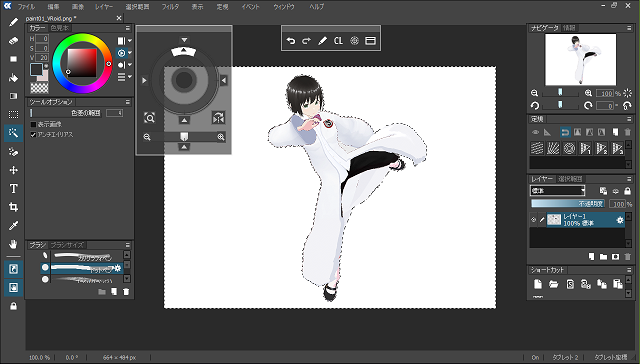Select the rectangular Selection tool
Image resolution: width=640 pixels, height=364 pixels.
pyautogui.click(x=13, y=114)
